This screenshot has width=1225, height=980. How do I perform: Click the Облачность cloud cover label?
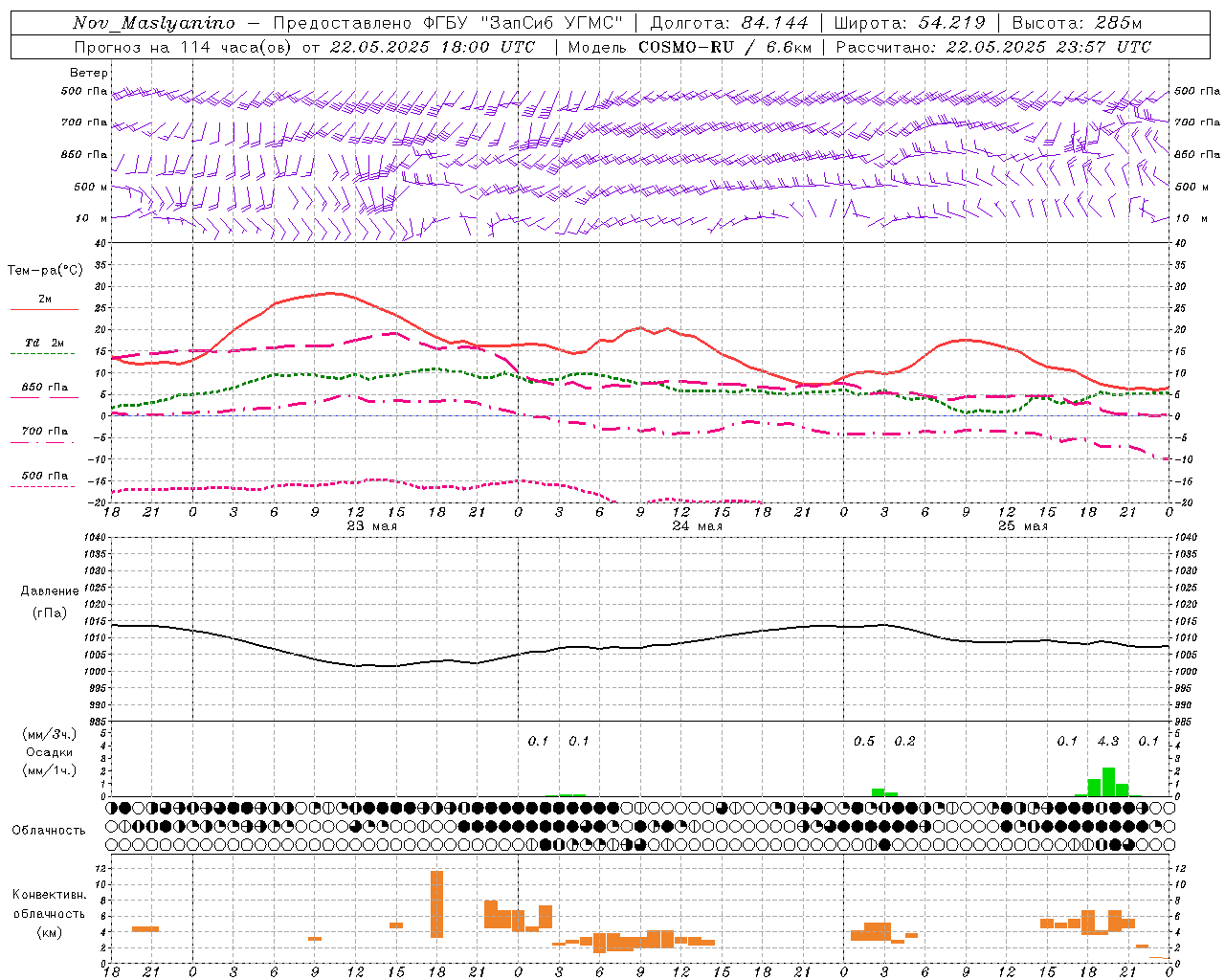point(49,831)
